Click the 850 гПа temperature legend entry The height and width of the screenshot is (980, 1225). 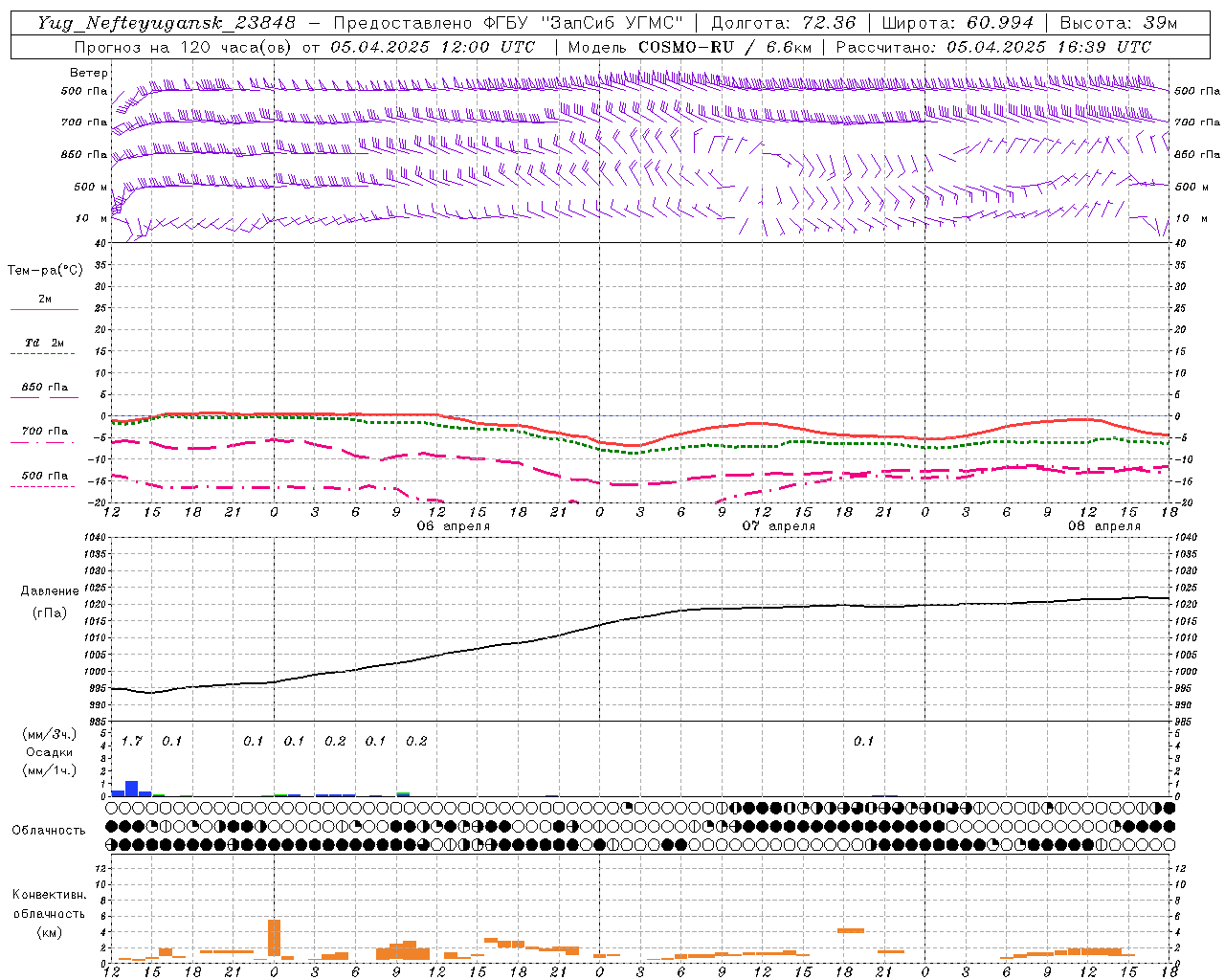tap(45, 388)
